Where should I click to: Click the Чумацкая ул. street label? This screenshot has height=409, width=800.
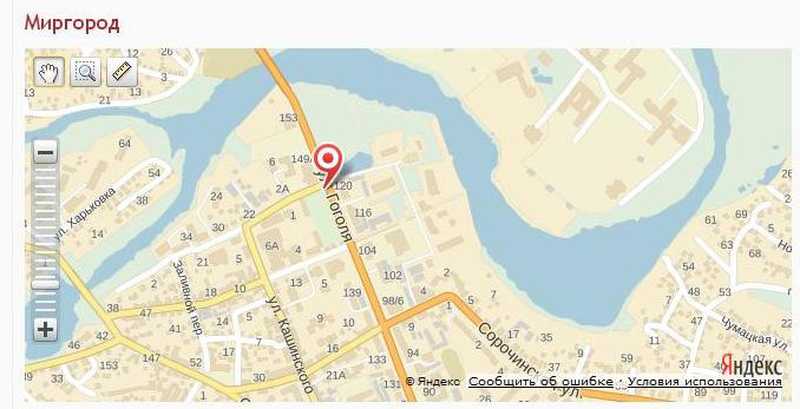[x=755, y=333]
